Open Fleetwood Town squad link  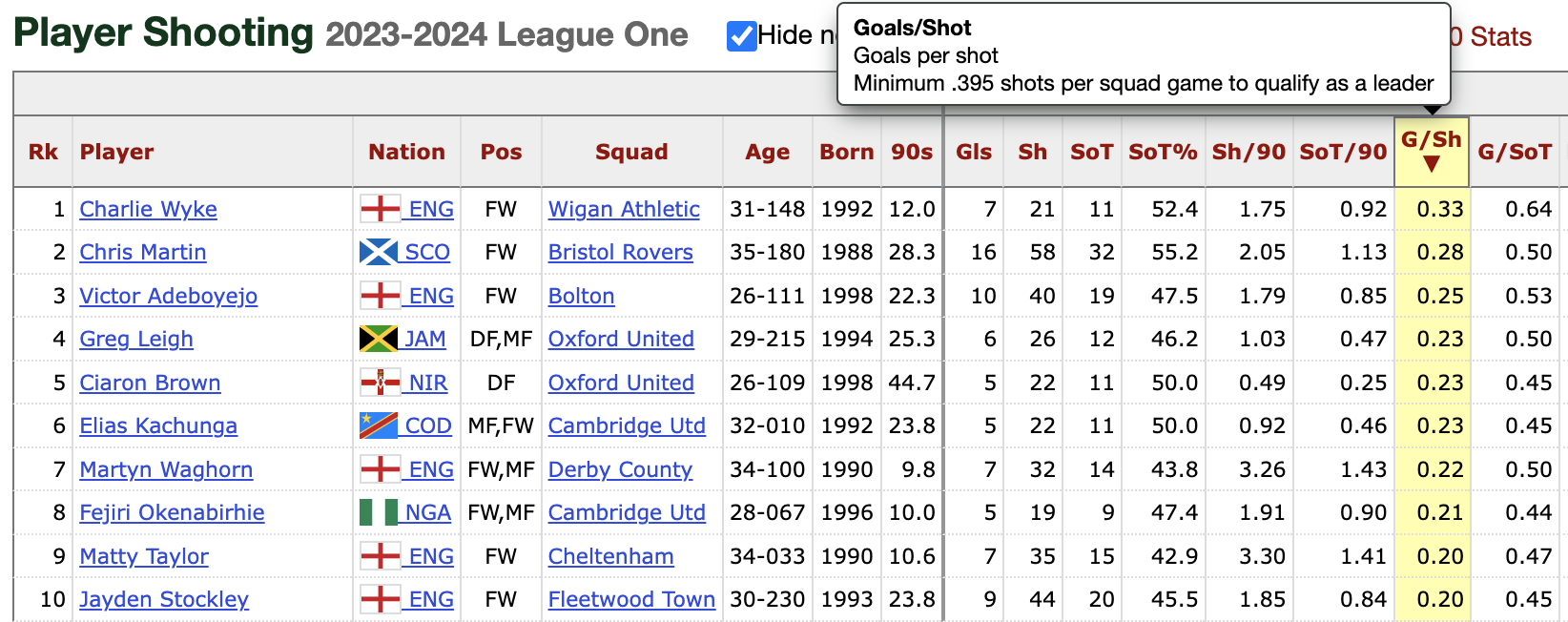click(x=631, y=599)
